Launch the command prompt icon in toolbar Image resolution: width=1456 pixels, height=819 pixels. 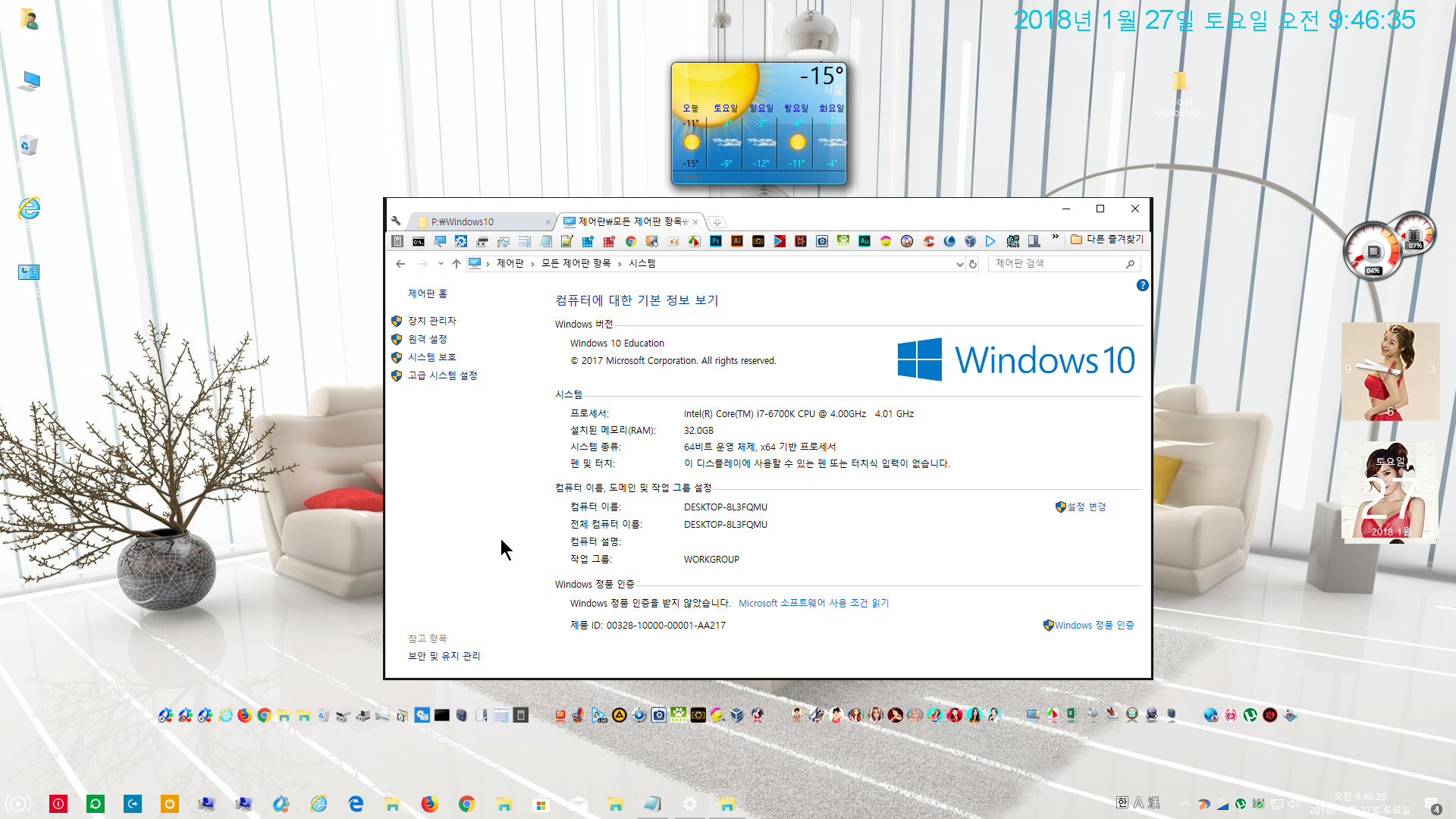point(419,241)
